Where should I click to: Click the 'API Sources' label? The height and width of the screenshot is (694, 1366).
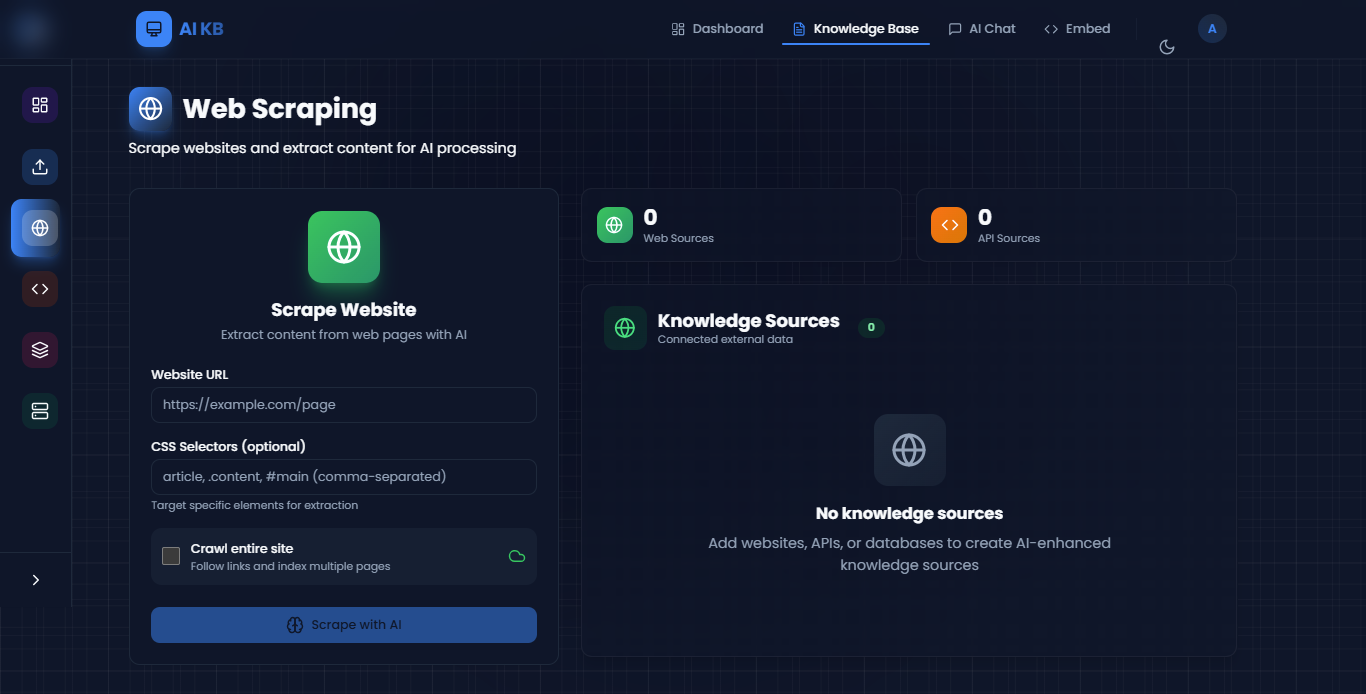1009,238
